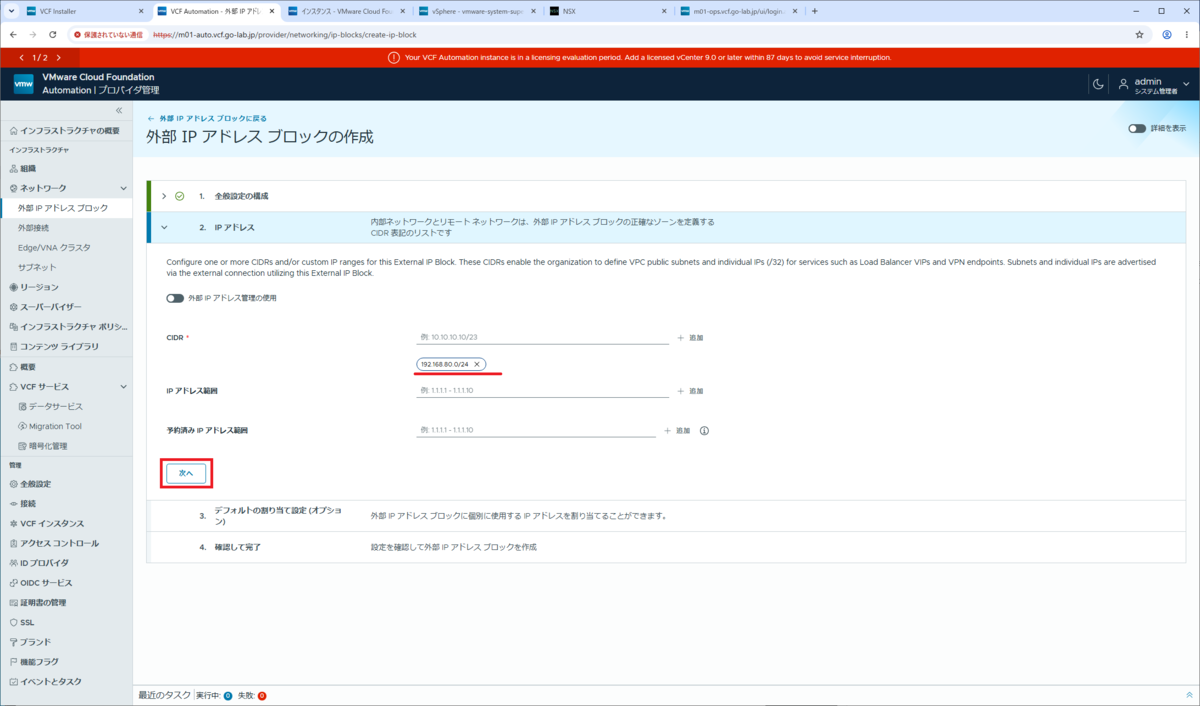Click 追加 next to CIDR field
1200x706 pixels.
pos(691,338)
